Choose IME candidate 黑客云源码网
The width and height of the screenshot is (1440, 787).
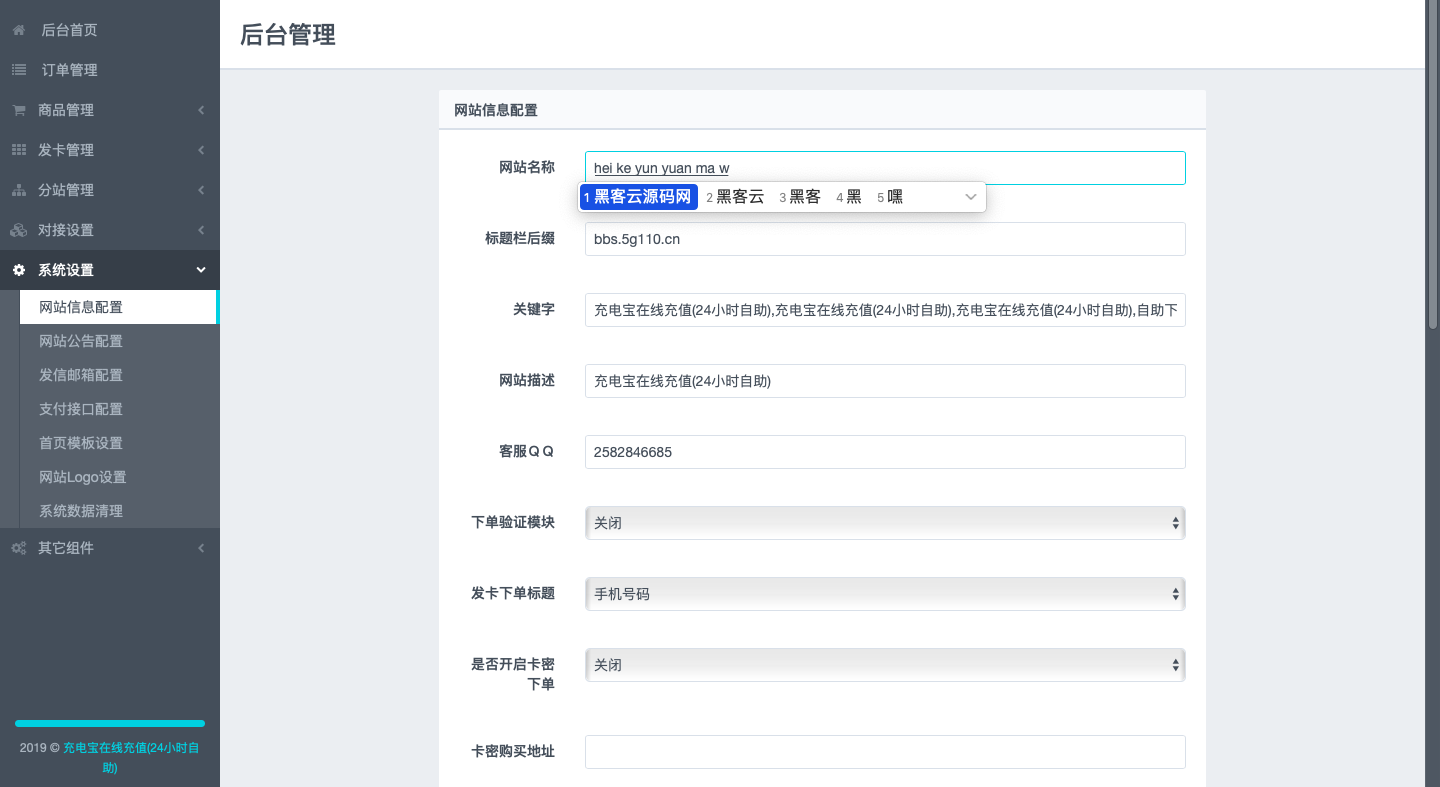(640, 197)
